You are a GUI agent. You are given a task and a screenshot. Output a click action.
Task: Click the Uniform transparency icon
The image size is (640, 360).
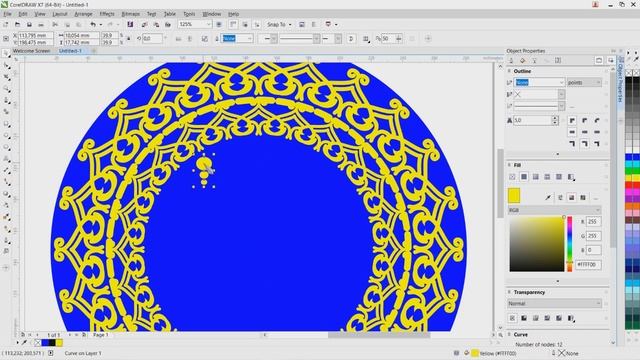pyautogui.click(x=524, y=318)
